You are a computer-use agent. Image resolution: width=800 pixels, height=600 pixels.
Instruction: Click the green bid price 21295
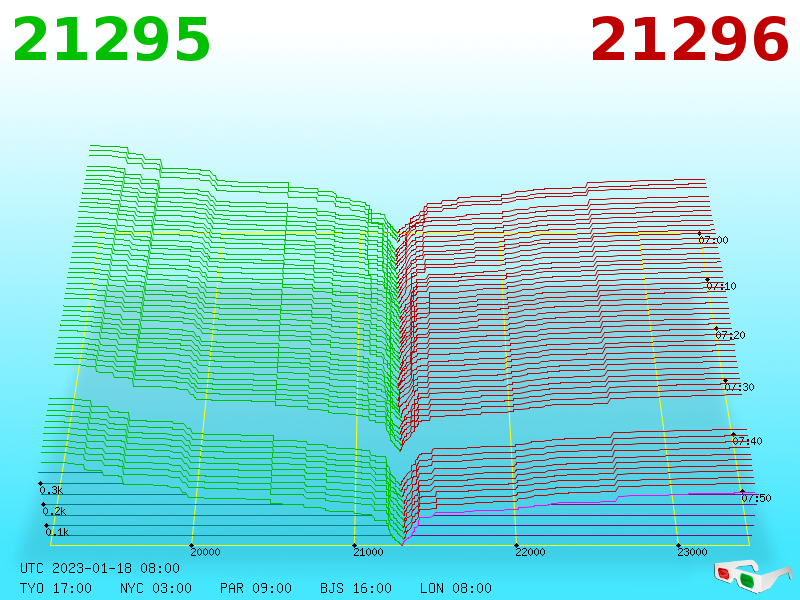pos(111,40)
